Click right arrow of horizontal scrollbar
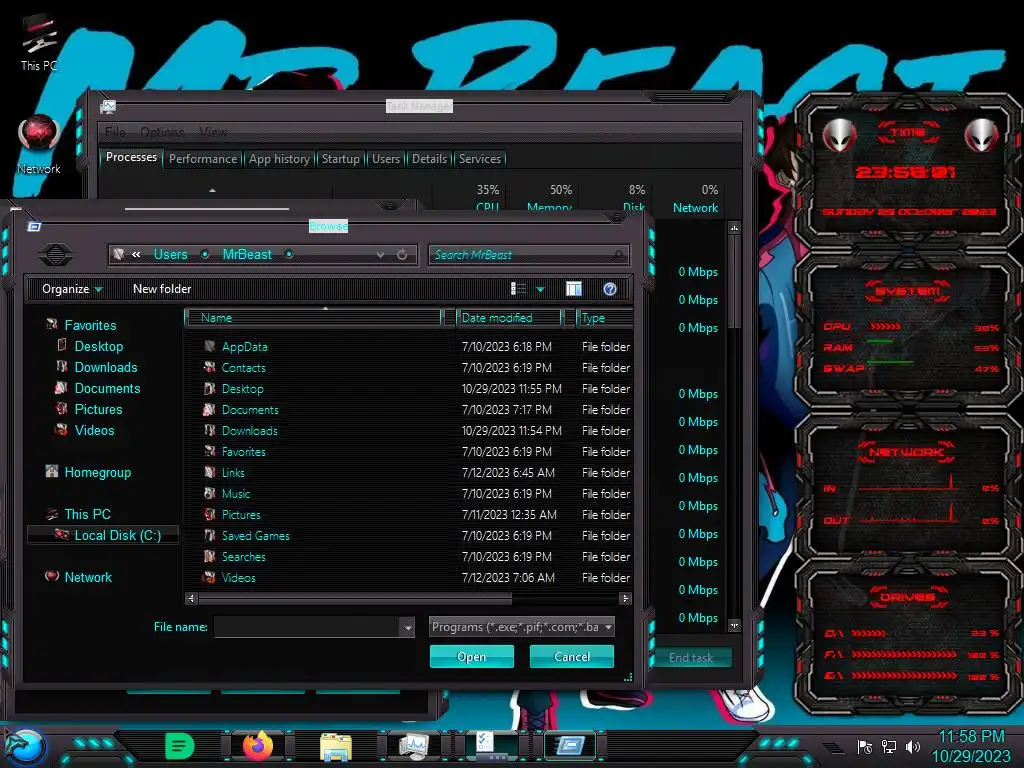The width and height of the screenshot is (1024, 768). [625, 598]
